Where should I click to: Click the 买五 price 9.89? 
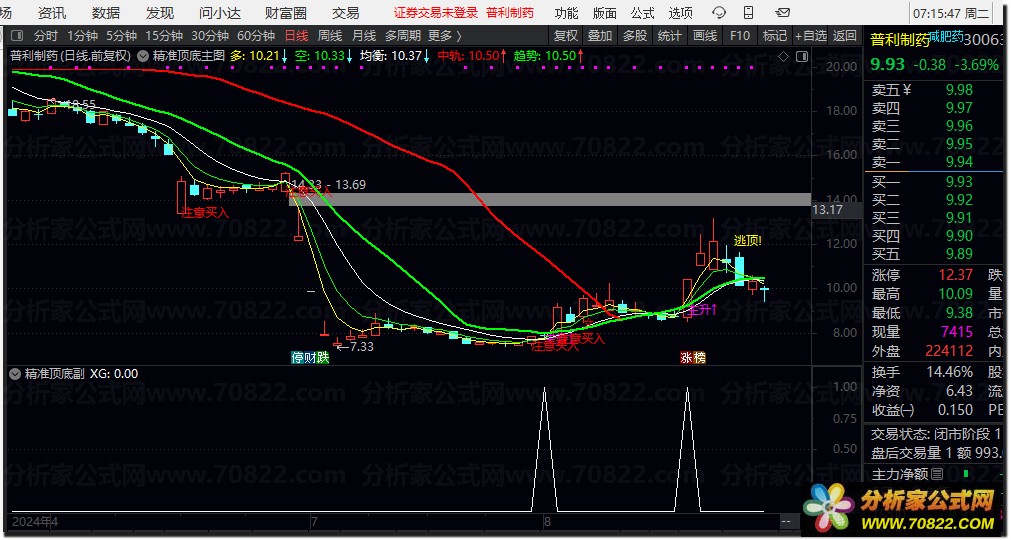pyautogui.click(x=959, y=254)
